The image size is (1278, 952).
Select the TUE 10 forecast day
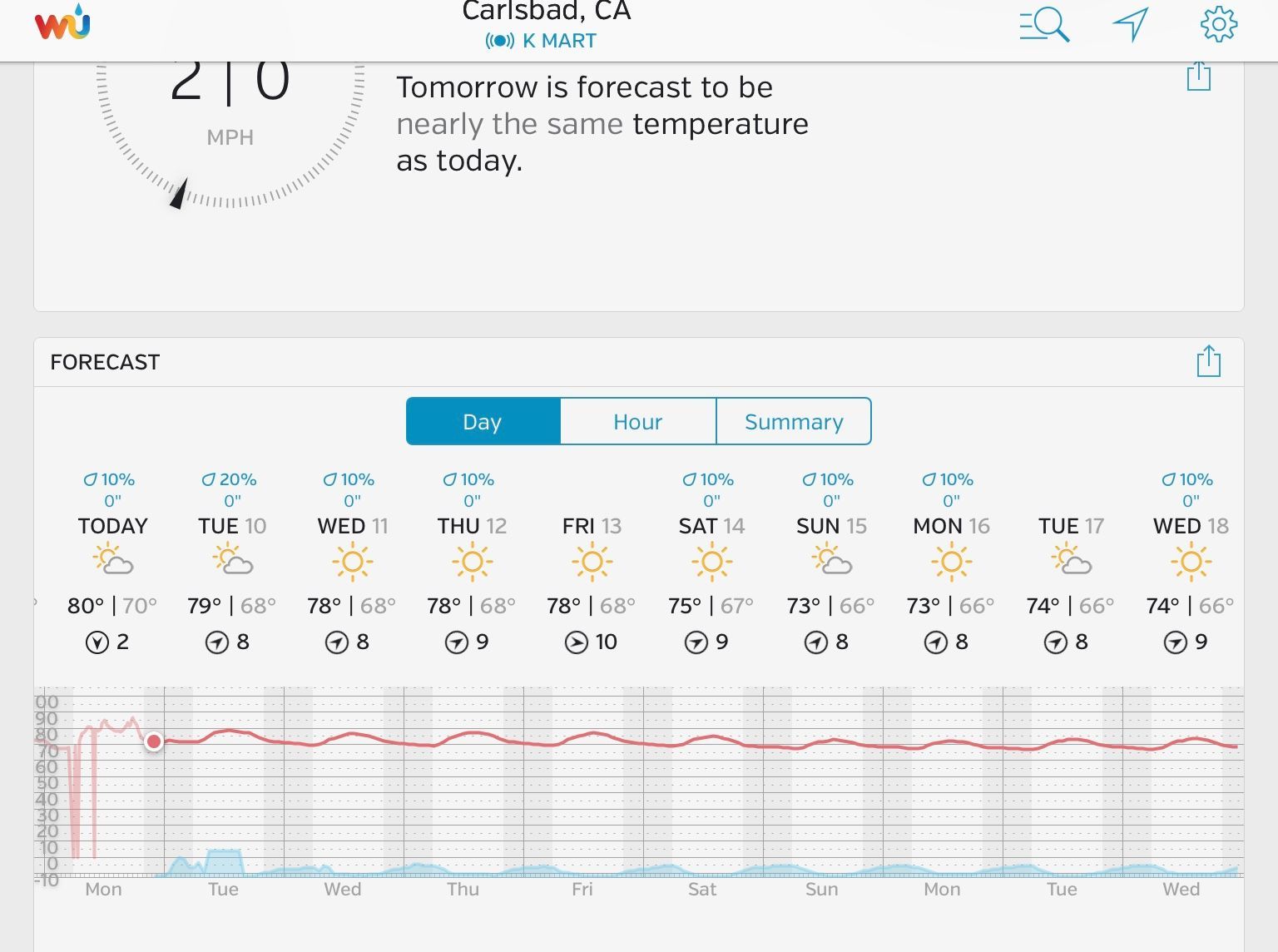(x=232, y=526)
